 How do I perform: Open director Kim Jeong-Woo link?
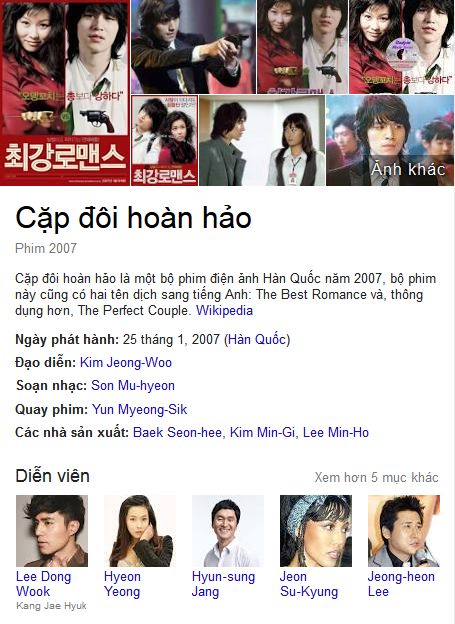[x=126, y=363]
